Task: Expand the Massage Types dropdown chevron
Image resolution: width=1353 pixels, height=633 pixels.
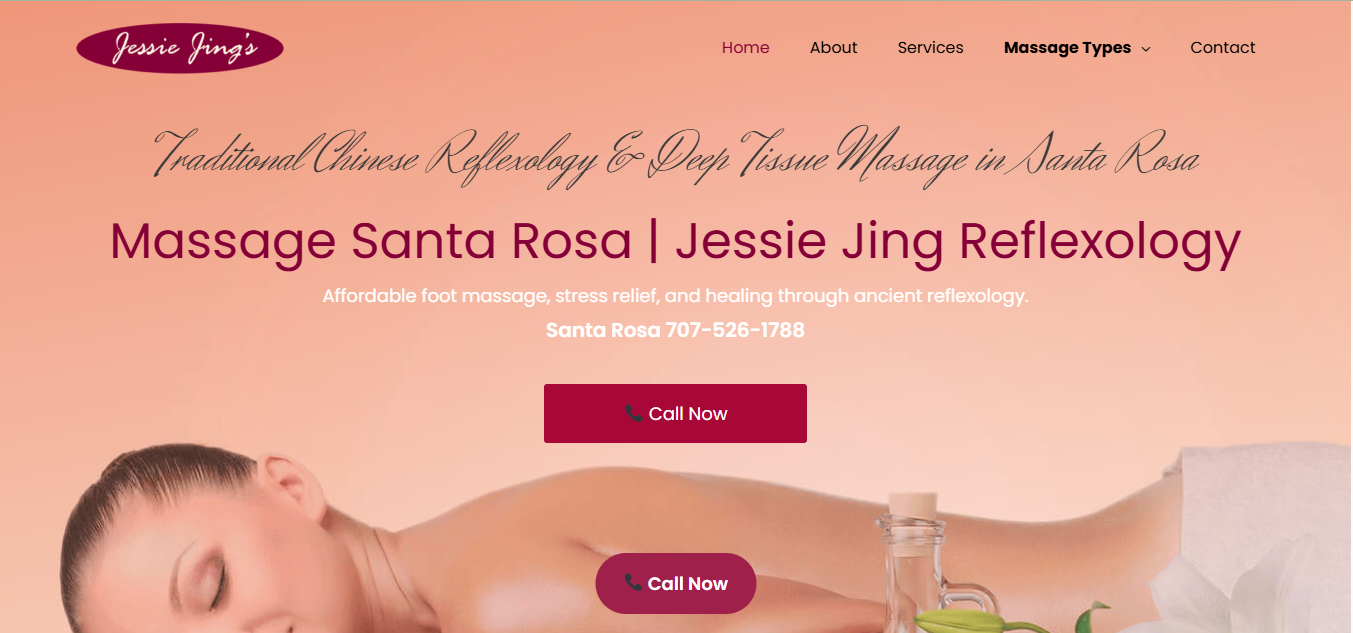Action: 1146,49
